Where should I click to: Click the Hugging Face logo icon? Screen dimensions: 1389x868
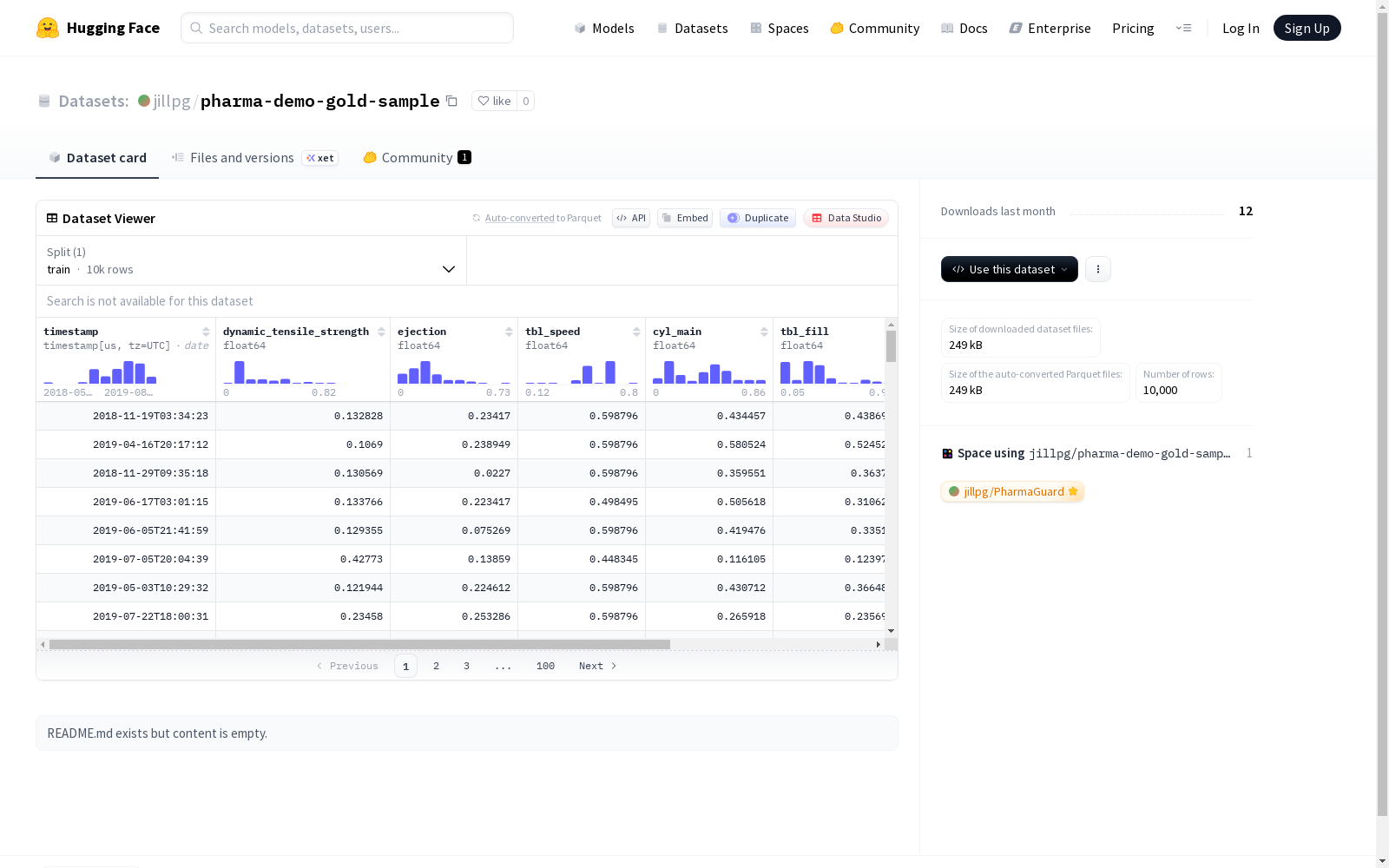[48, 28]
